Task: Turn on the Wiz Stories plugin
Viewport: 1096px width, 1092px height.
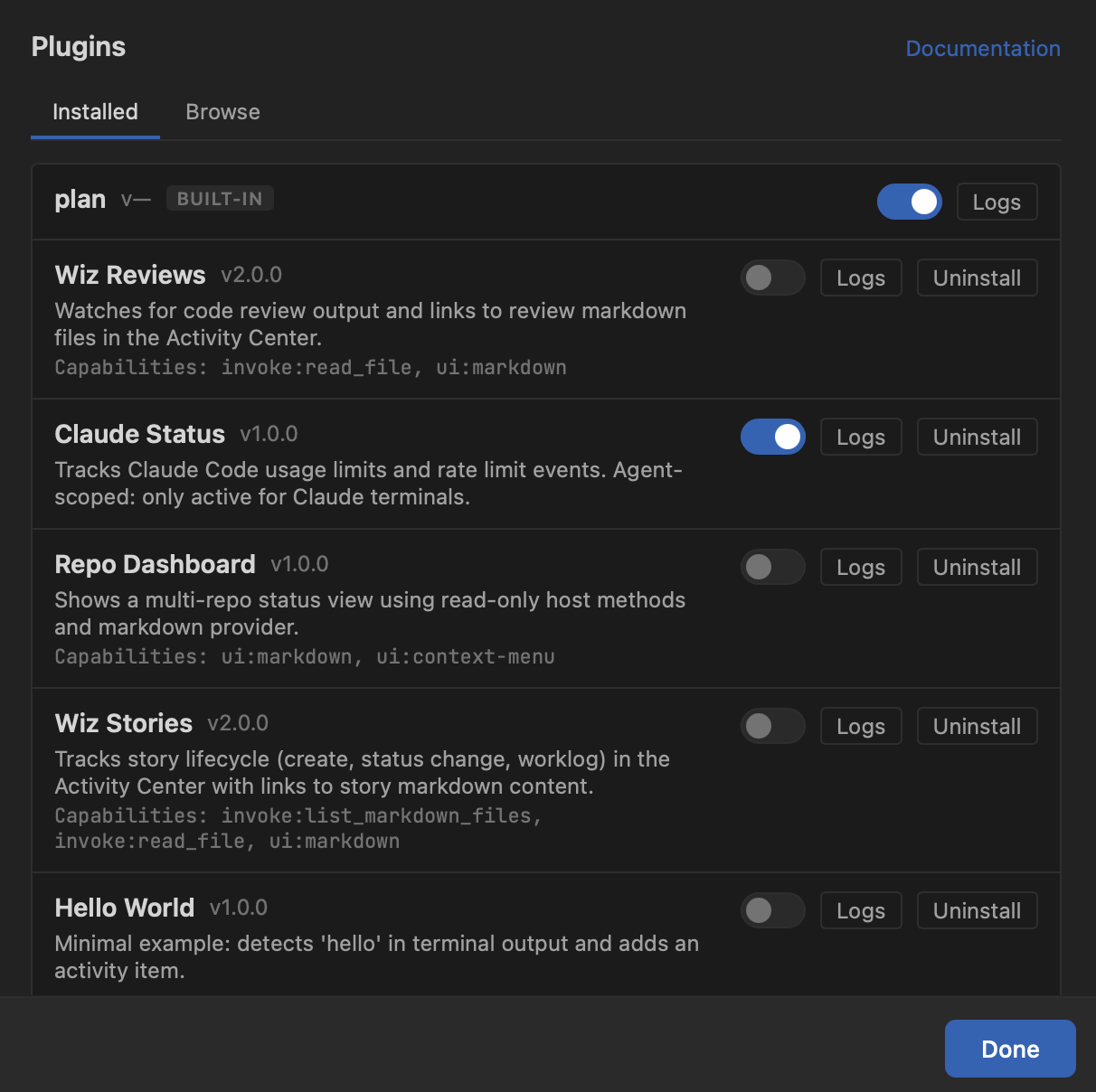Action: [772, 726]
